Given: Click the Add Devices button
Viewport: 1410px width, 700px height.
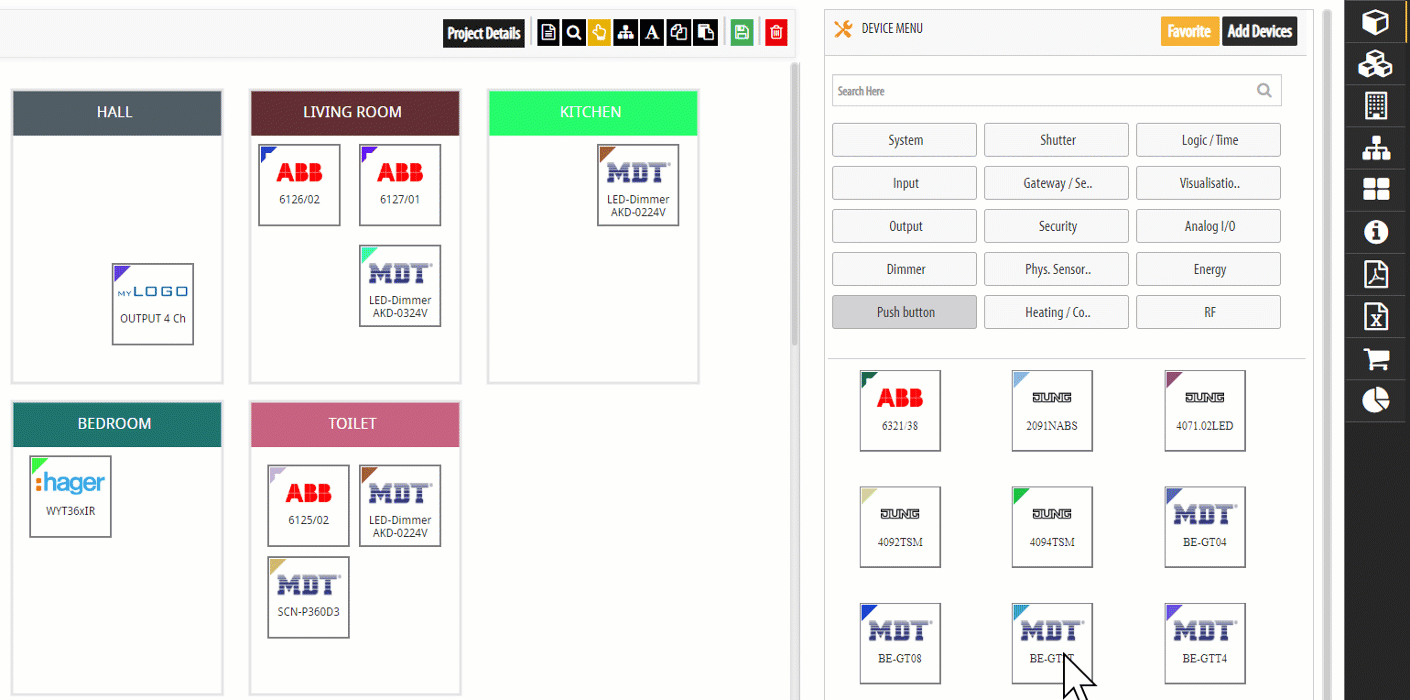Looking at the screenshot, I should click(x=1259, y=31).
